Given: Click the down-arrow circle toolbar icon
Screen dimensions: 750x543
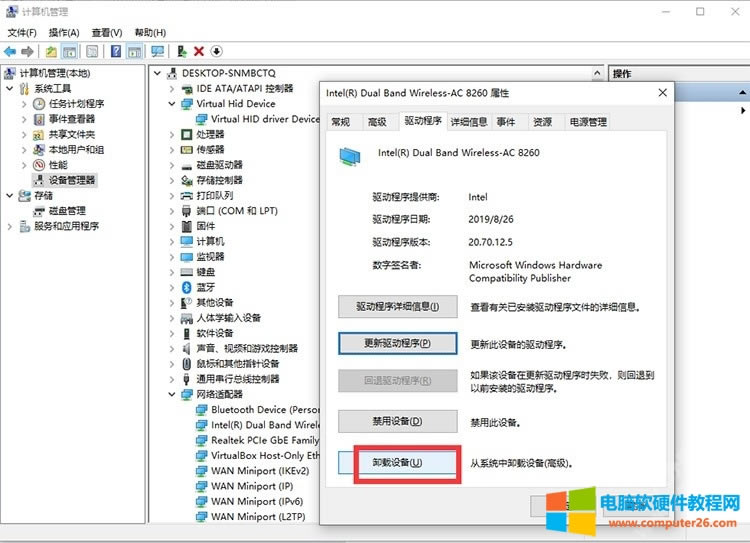Looking at the screenshot, I should [216, 51].
